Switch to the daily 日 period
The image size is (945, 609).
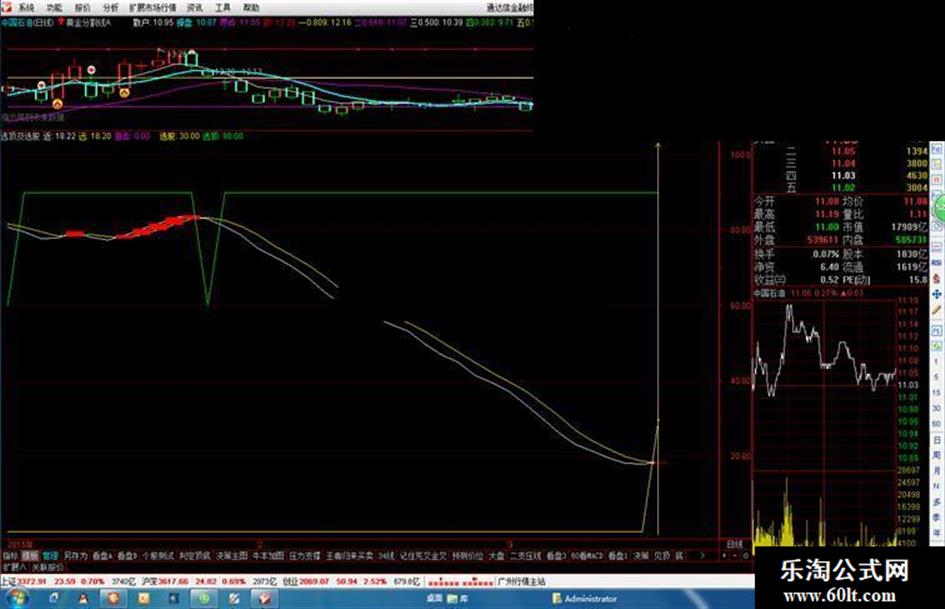tap(937, 440)
